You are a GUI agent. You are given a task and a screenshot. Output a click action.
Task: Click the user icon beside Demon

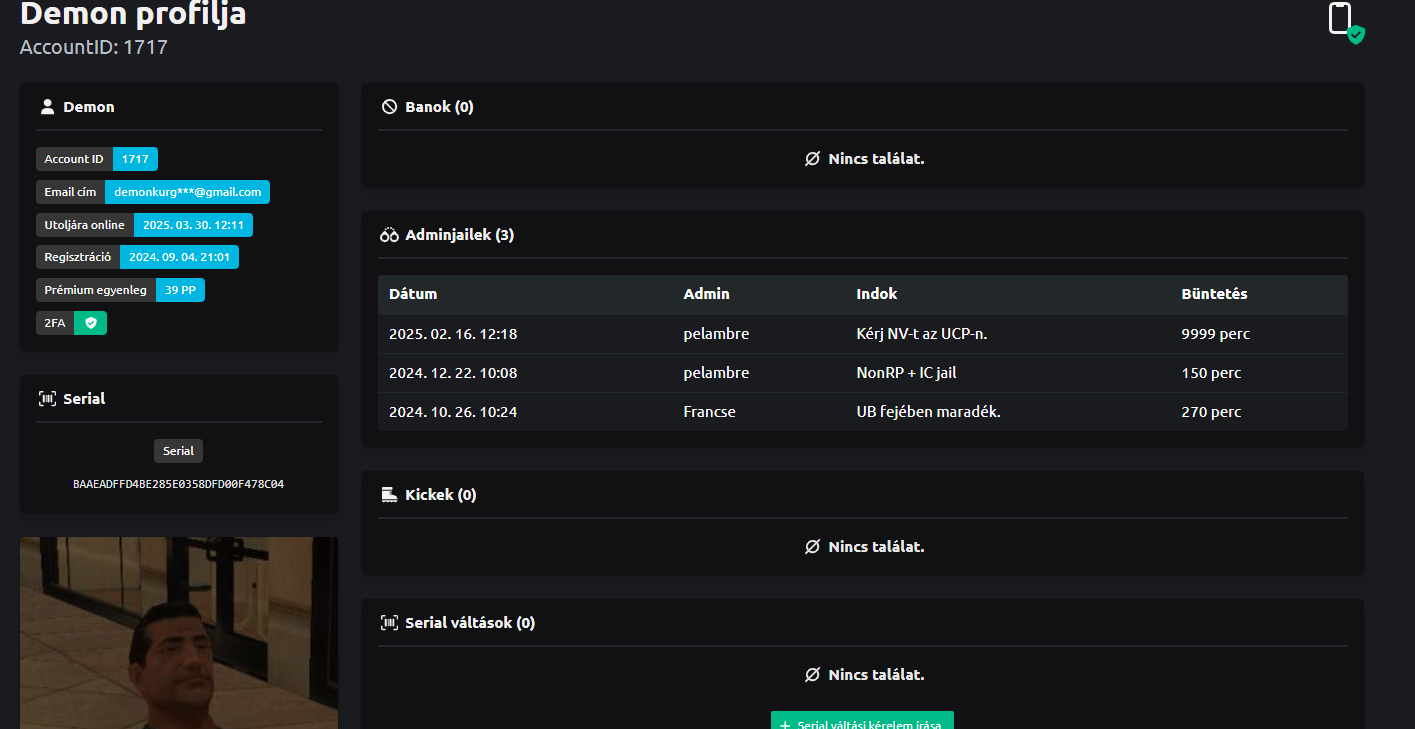point(47,107)
